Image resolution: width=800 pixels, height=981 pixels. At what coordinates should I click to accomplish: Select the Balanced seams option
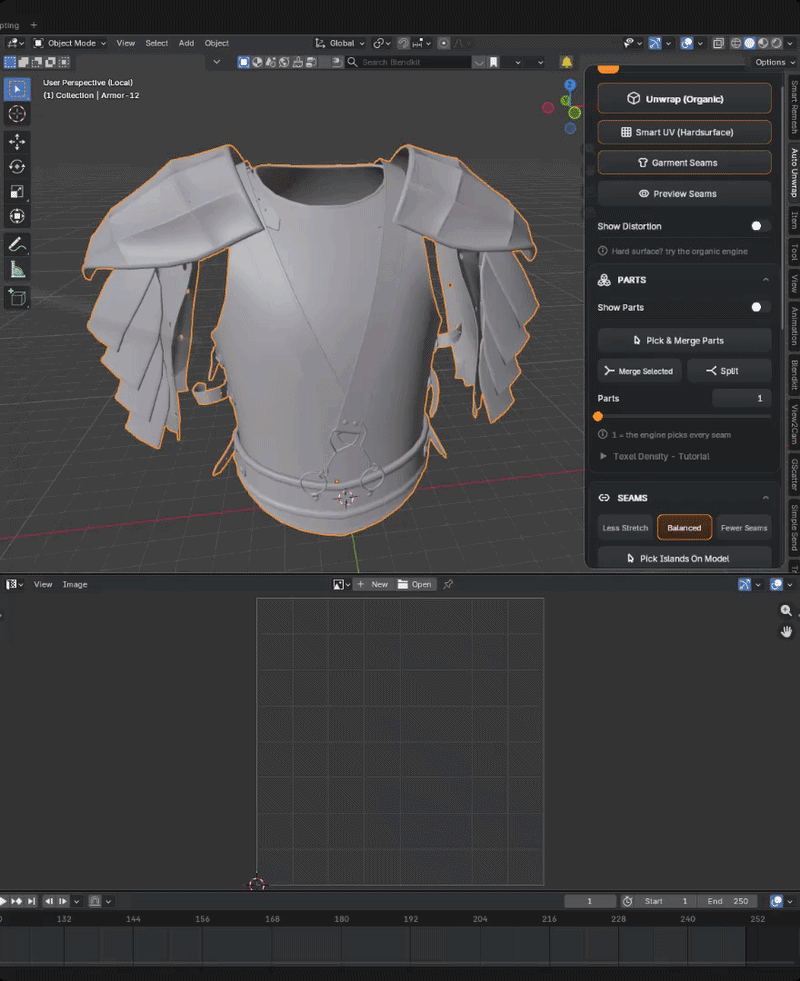(x=684, y=527)
